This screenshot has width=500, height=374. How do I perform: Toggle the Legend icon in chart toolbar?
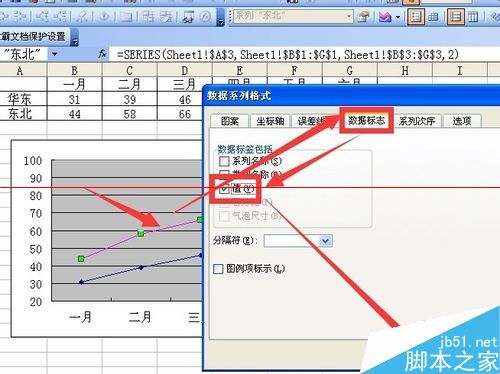[415, 16]
